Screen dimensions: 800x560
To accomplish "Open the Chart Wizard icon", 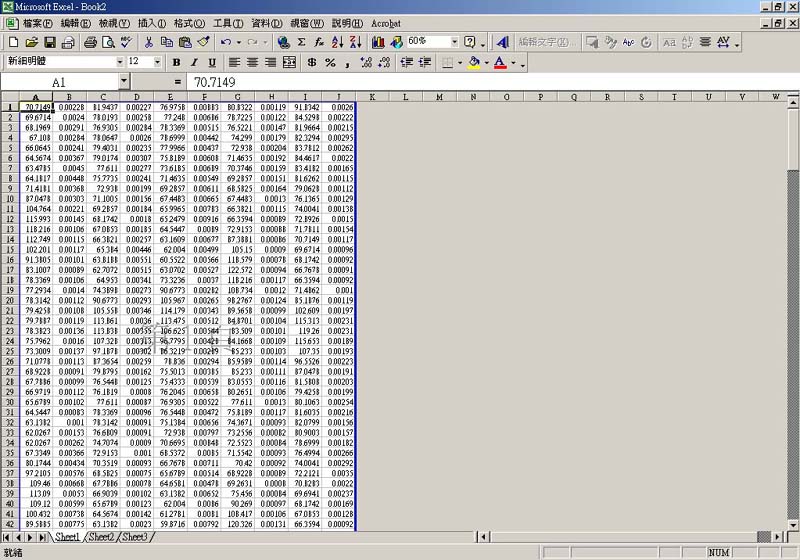I will click(379, 42).
